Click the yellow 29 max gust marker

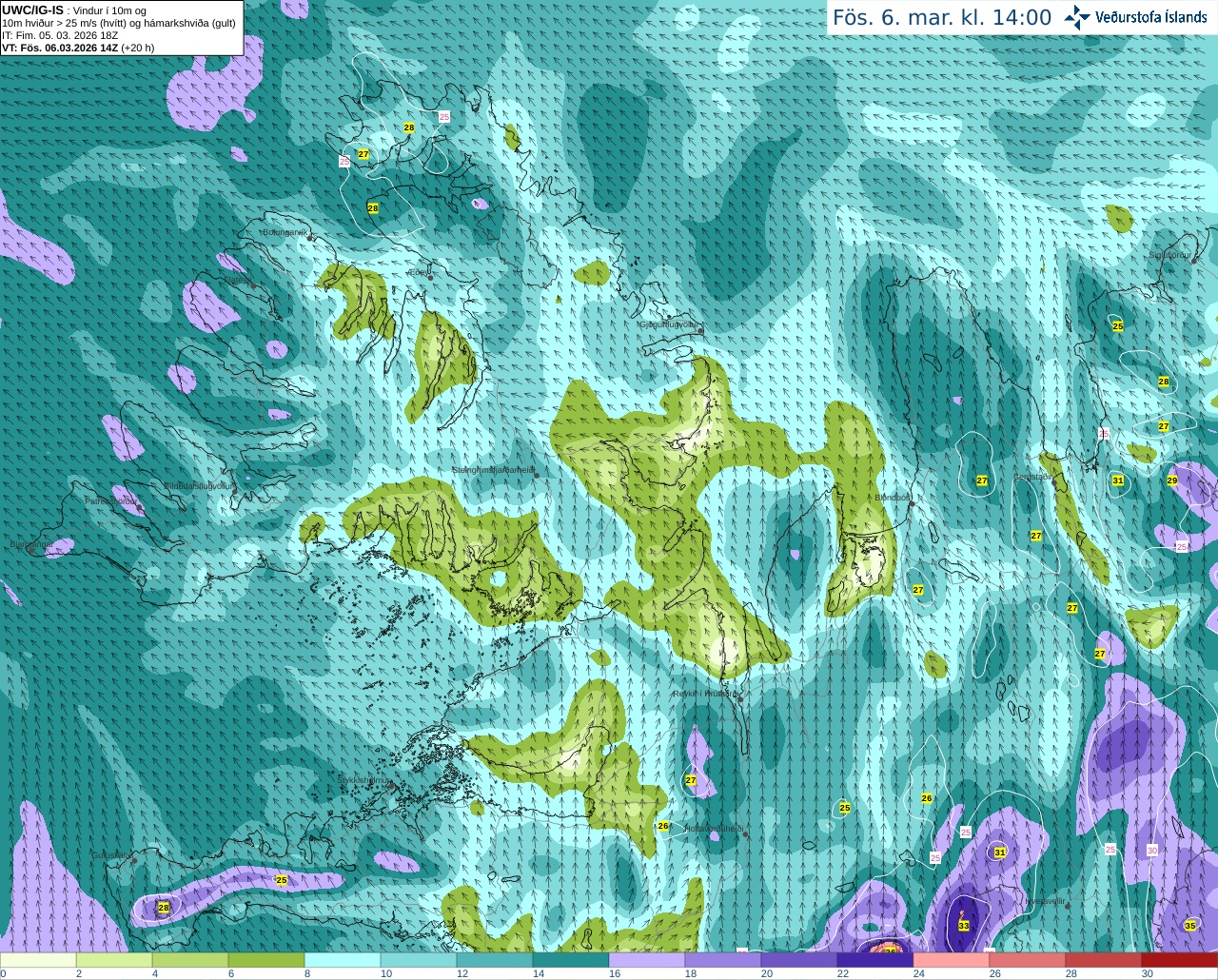[1172, 480]
